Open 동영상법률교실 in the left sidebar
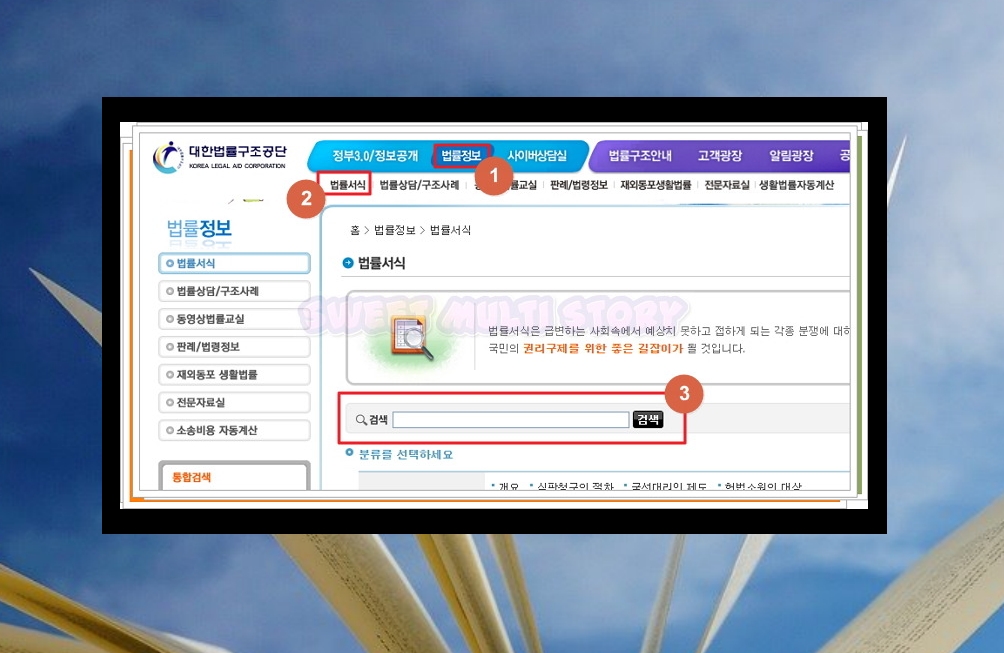This screenshot has width=1004, height=653. click(234, 319)
